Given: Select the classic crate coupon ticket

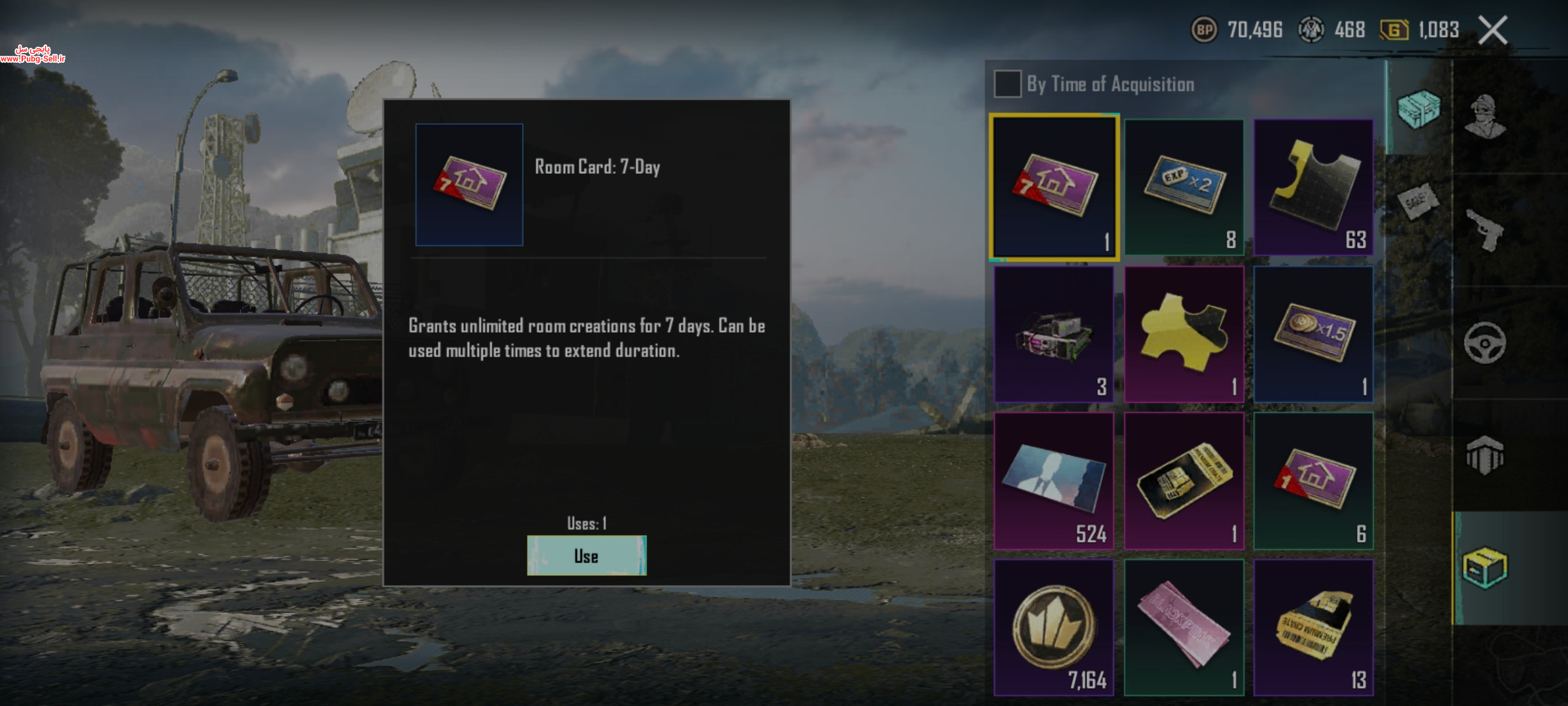Looking at the screenshot, I should [1184, 480].
